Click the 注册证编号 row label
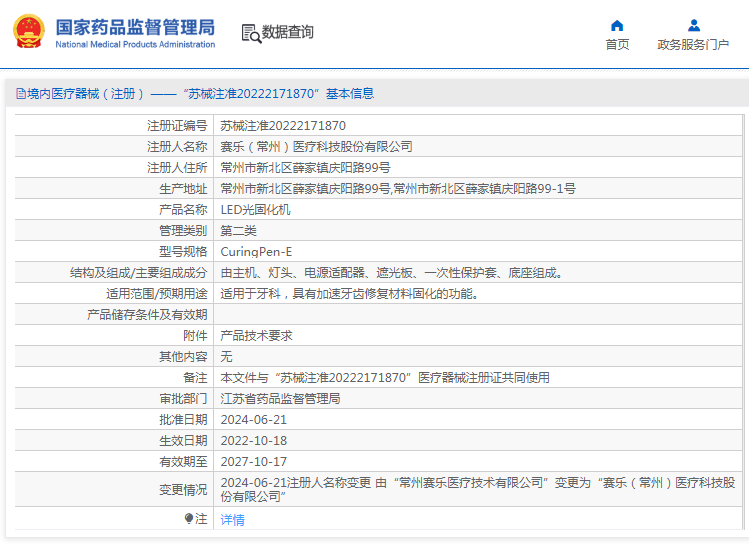Image resolution: width=749 pixels, height=545 pixels. click(177, 126)
